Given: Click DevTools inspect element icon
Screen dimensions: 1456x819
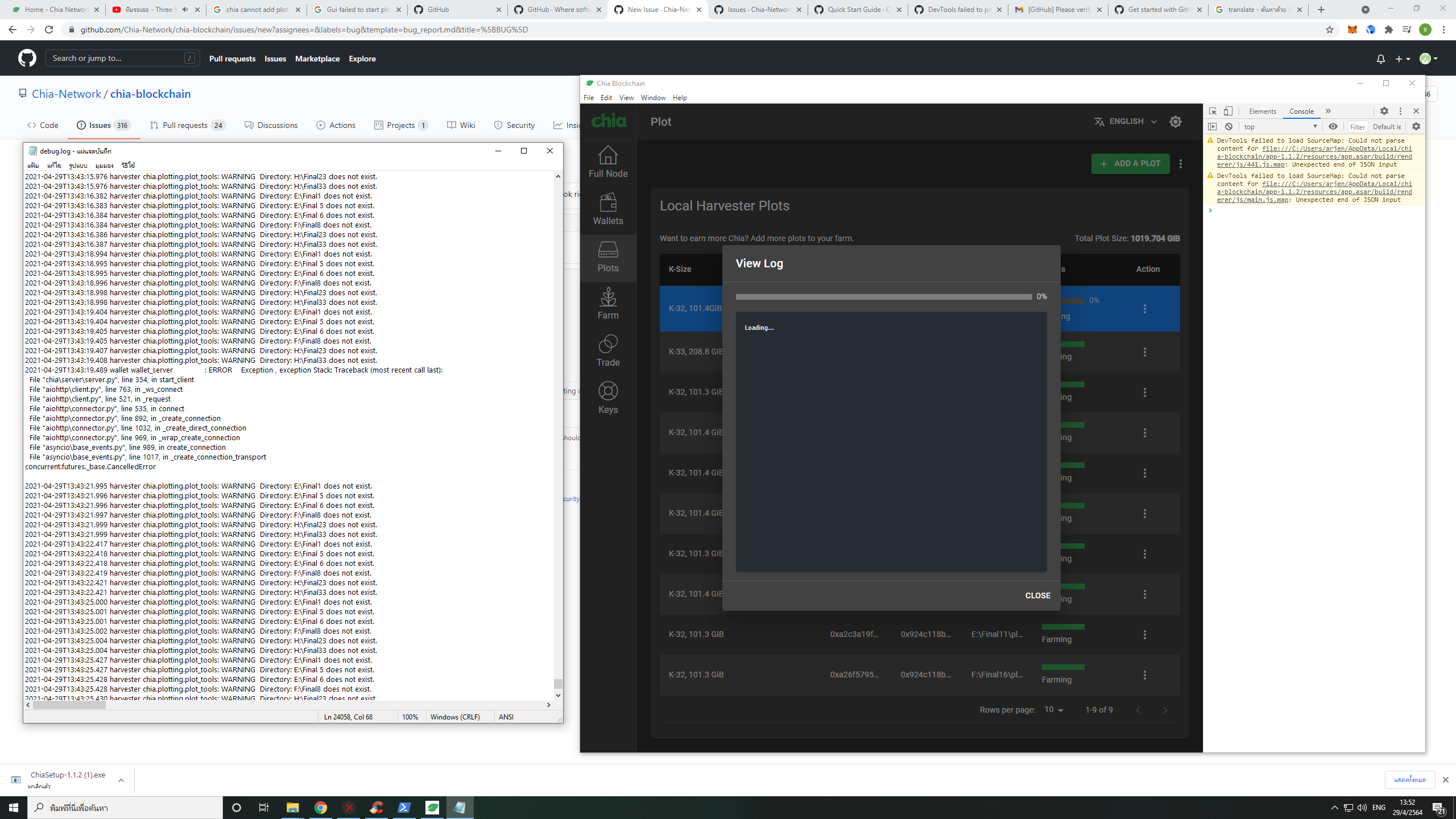Looking at the screenshot, I should [x=1213, y=111].
